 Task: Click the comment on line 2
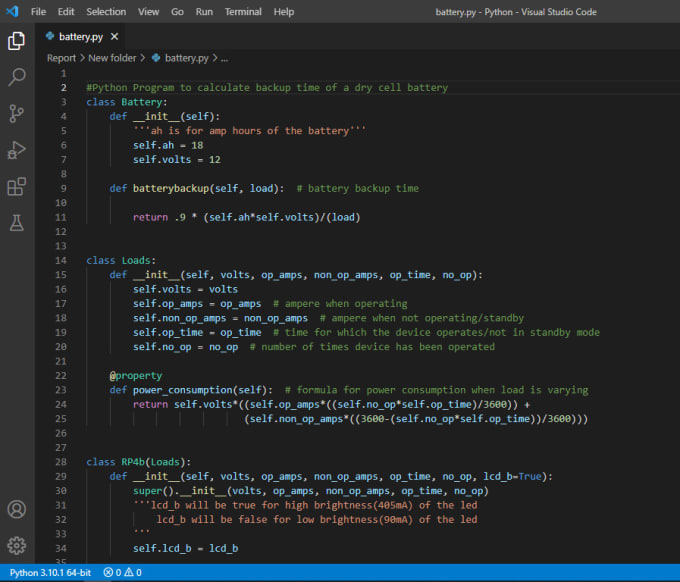coord(267,88)
